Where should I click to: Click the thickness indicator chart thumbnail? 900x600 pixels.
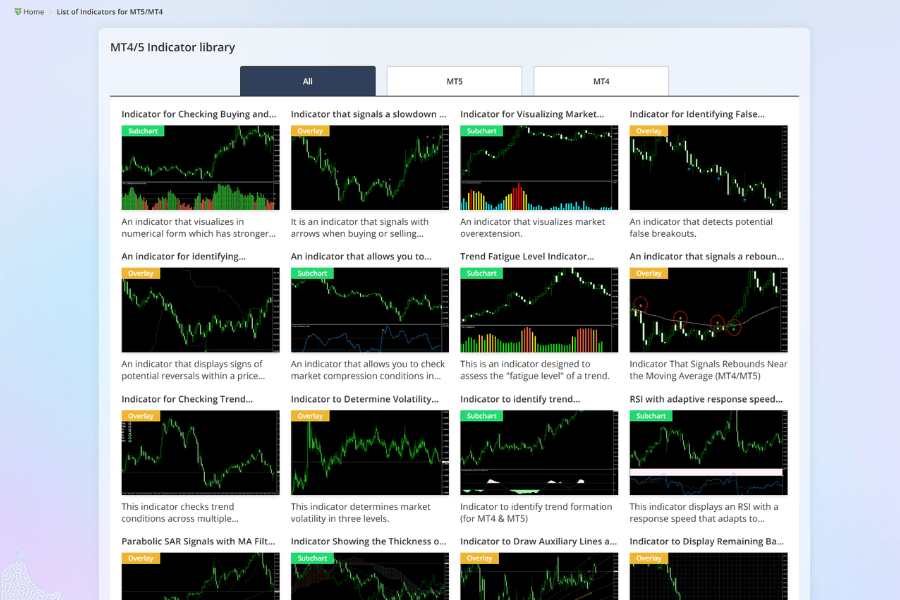click(370, 576)
